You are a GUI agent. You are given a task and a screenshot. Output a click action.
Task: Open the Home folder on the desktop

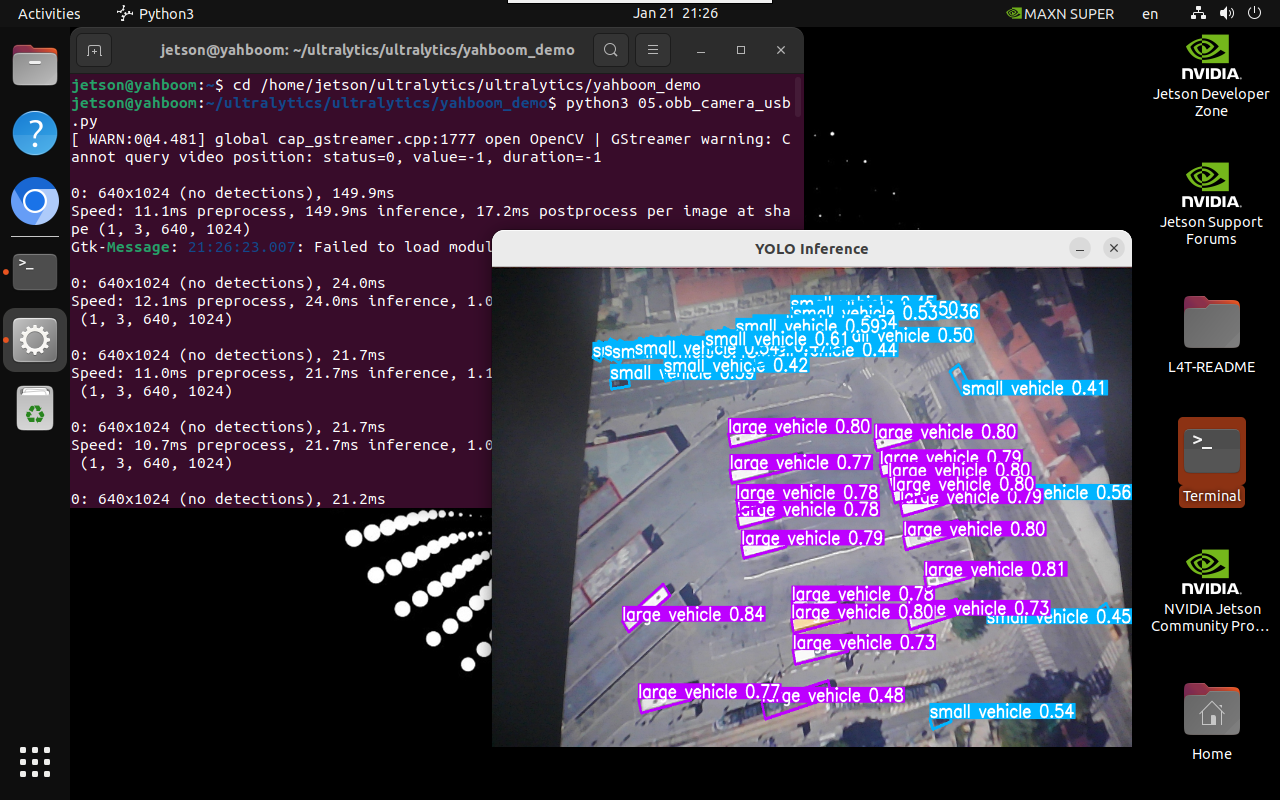[1211, 722]
